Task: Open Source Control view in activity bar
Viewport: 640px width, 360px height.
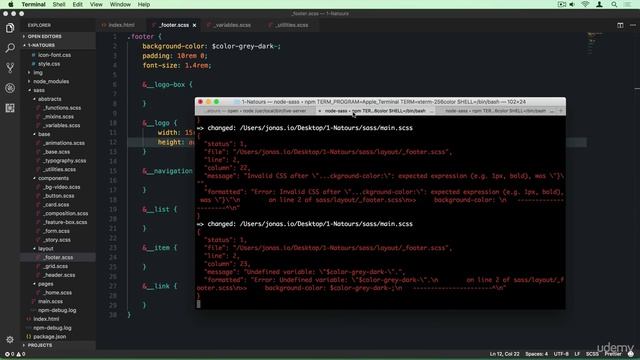Action: pos(10,68)
